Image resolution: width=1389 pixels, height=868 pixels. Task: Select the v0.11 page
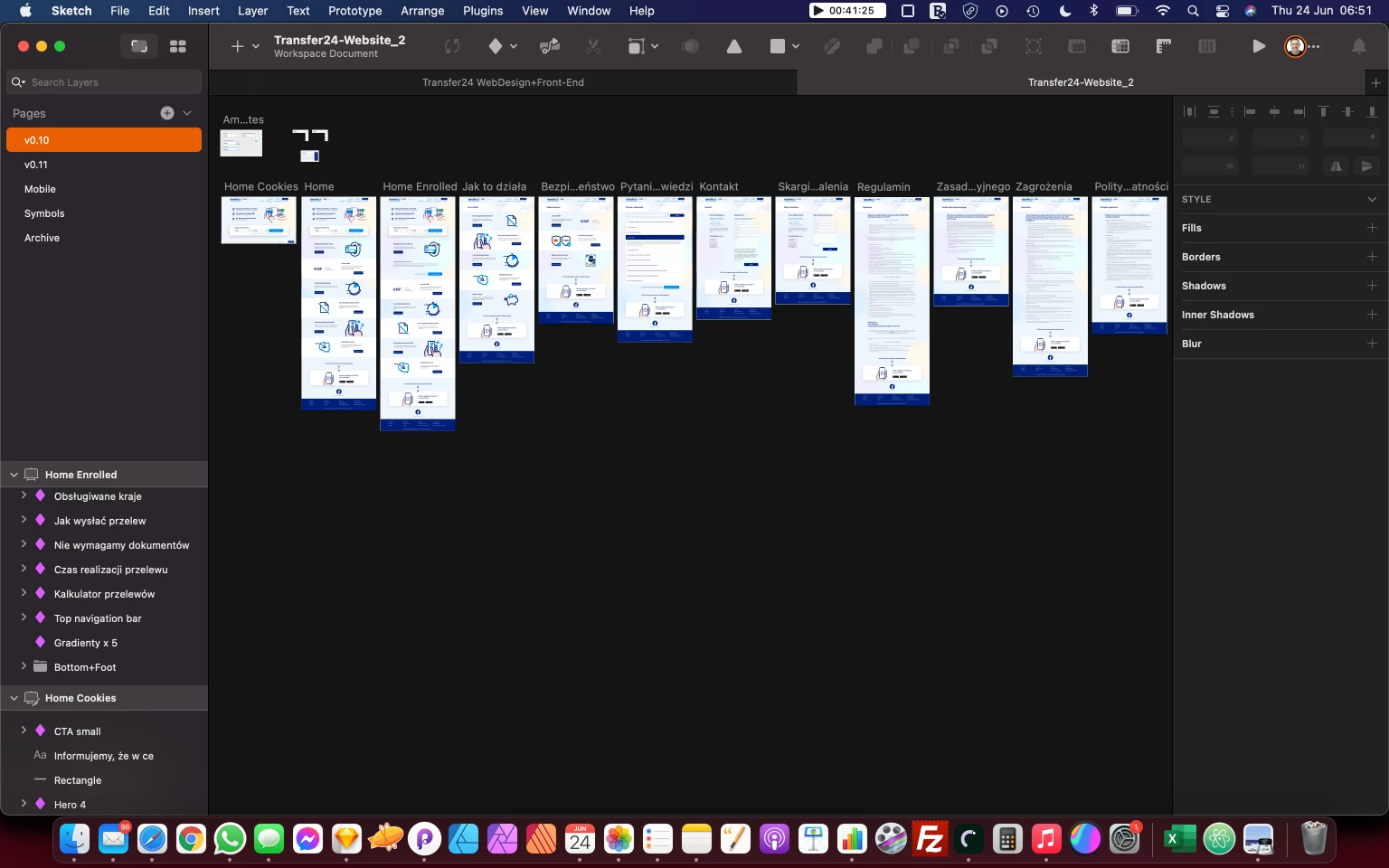tap(36, 165)
